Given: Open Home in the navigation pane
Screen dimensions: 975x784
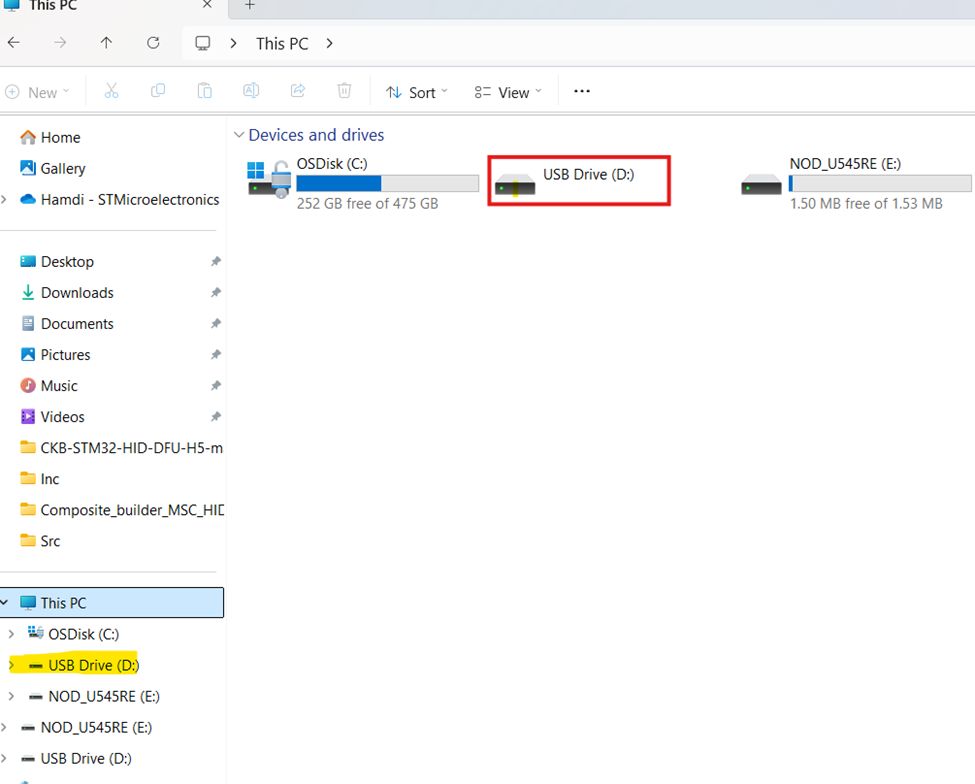Looking at the screenshot, I should [60, 137].
